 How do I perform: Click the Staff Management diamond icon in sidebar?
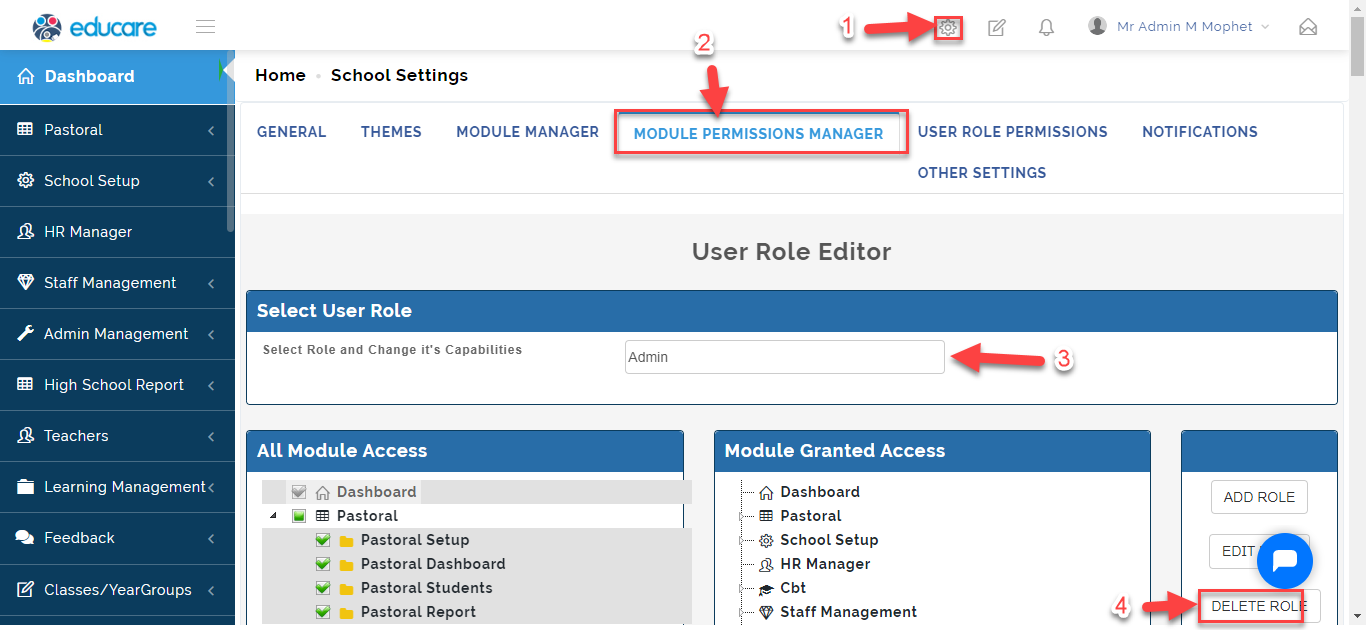(x=26, y=283)
